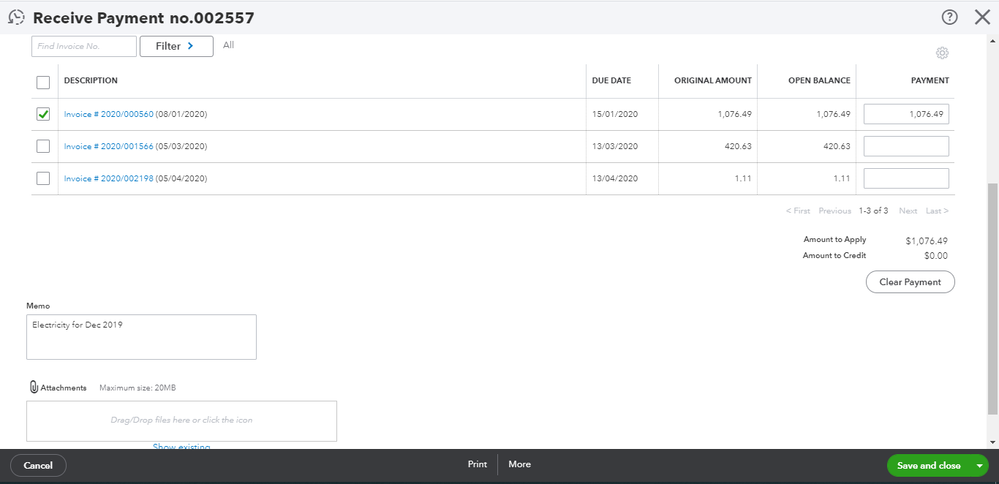Viewport: 999px width, 484px height.
Task: Toggle the select-all invoices header checkbox
Action: pyautogui.click(x=43, y=82)
